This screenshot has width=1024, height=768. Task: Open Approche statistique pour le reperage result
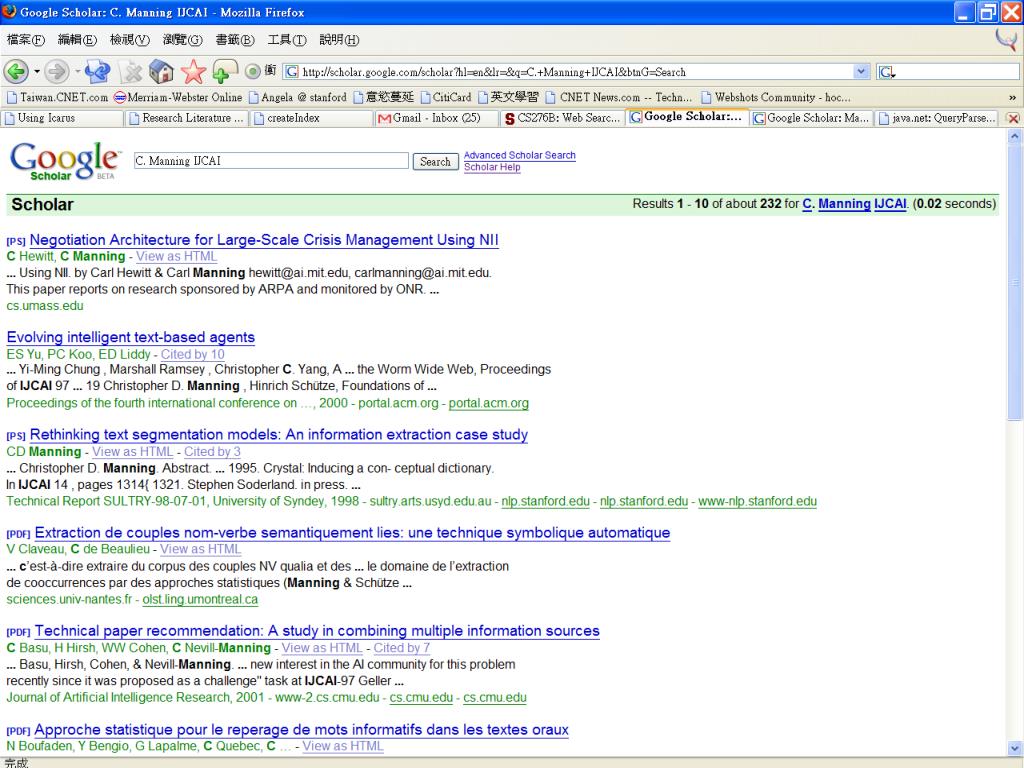point(302,729)
